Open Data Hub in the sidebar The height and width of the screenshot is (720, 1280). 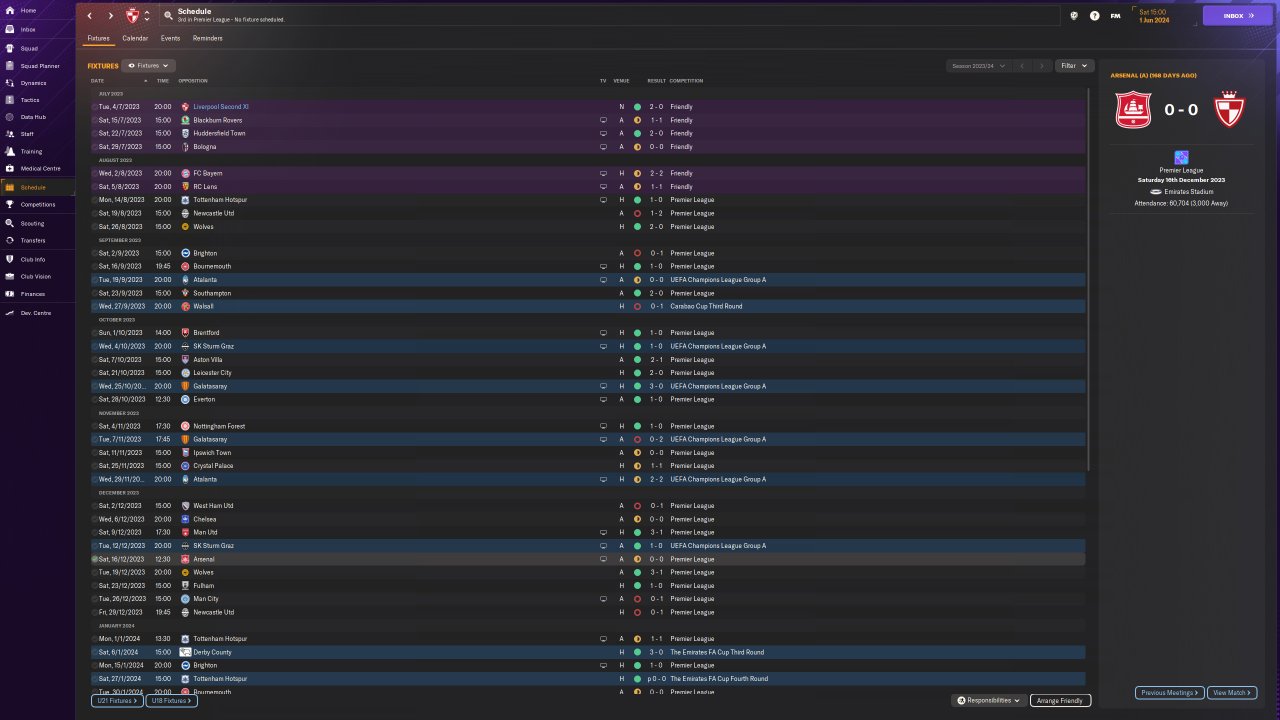click(x=10, y=117)
